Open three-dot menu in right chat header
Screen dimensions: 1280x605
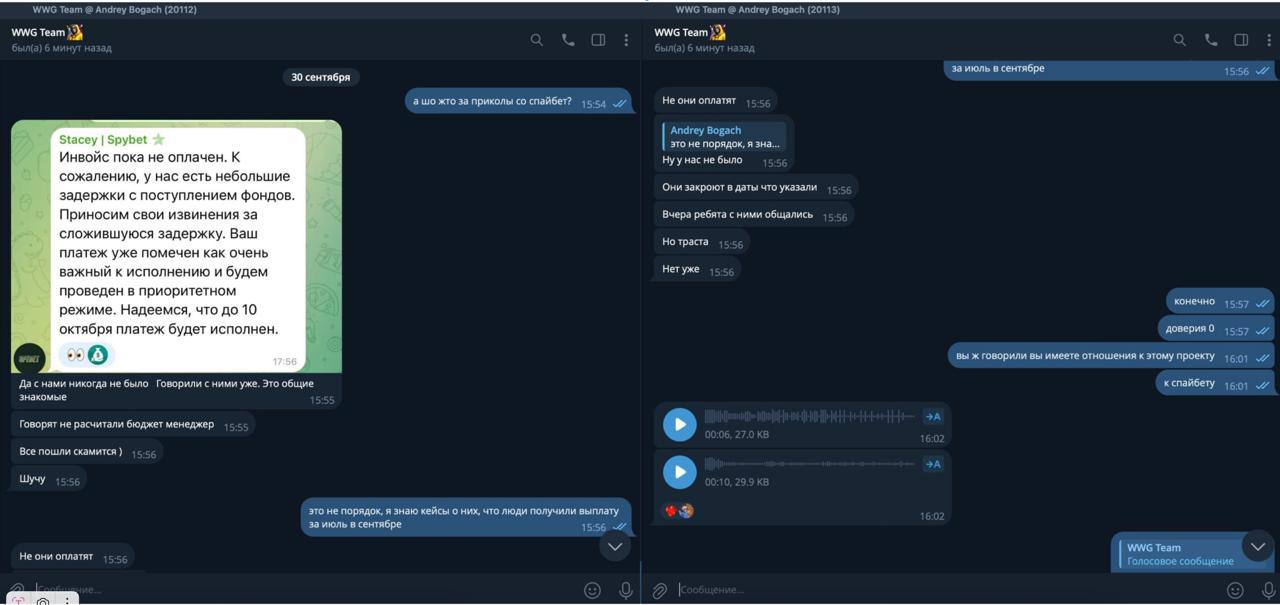click(1269, 40)
